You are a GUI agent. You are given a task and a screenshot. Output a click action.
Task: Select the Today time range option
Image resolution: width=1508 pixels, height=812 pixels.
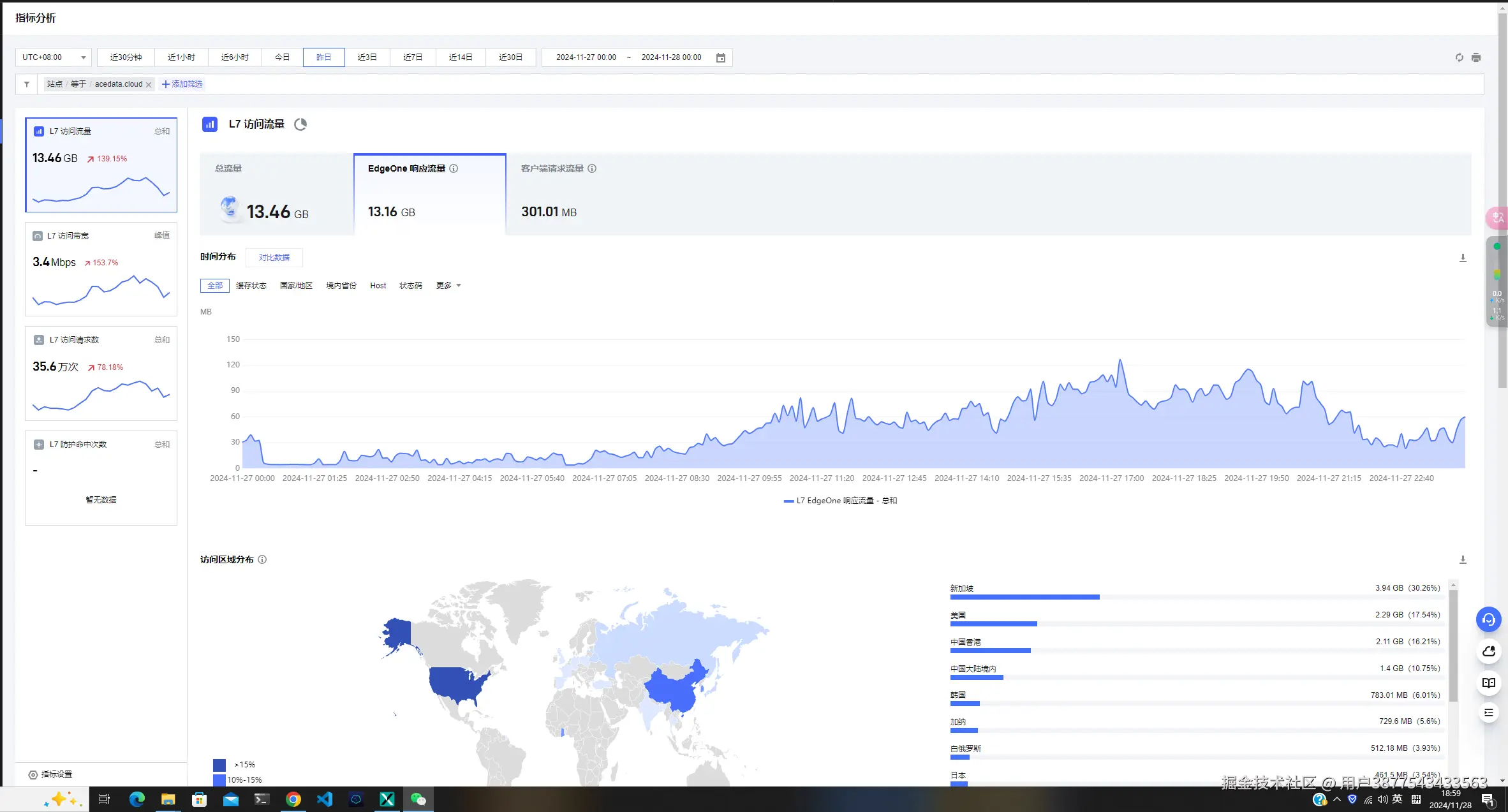click(x=282, y=57)
